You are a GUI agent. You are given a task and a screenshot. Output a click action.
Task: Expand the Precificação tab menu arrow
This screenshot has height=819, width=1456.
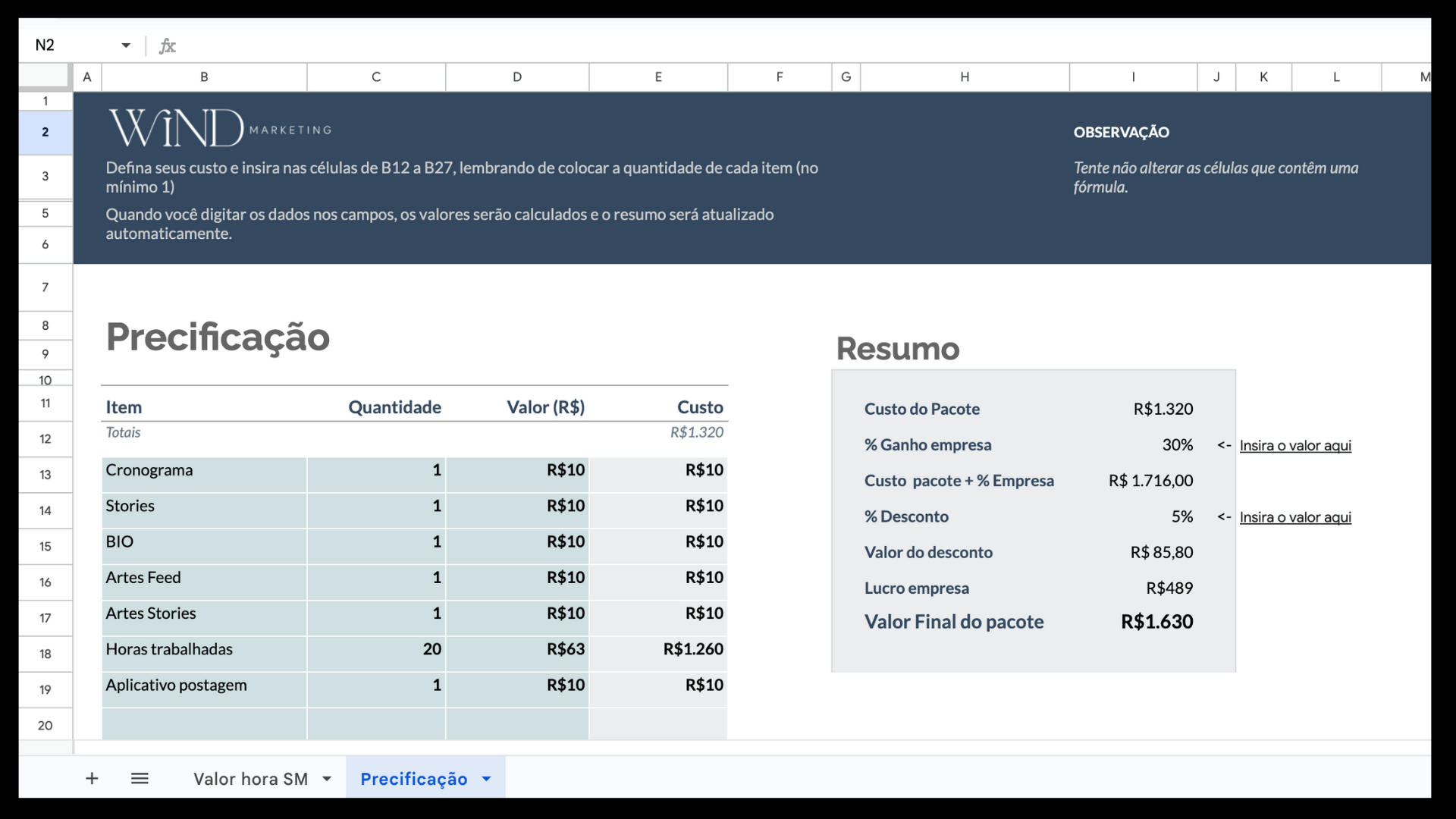[x=486, y=779]
